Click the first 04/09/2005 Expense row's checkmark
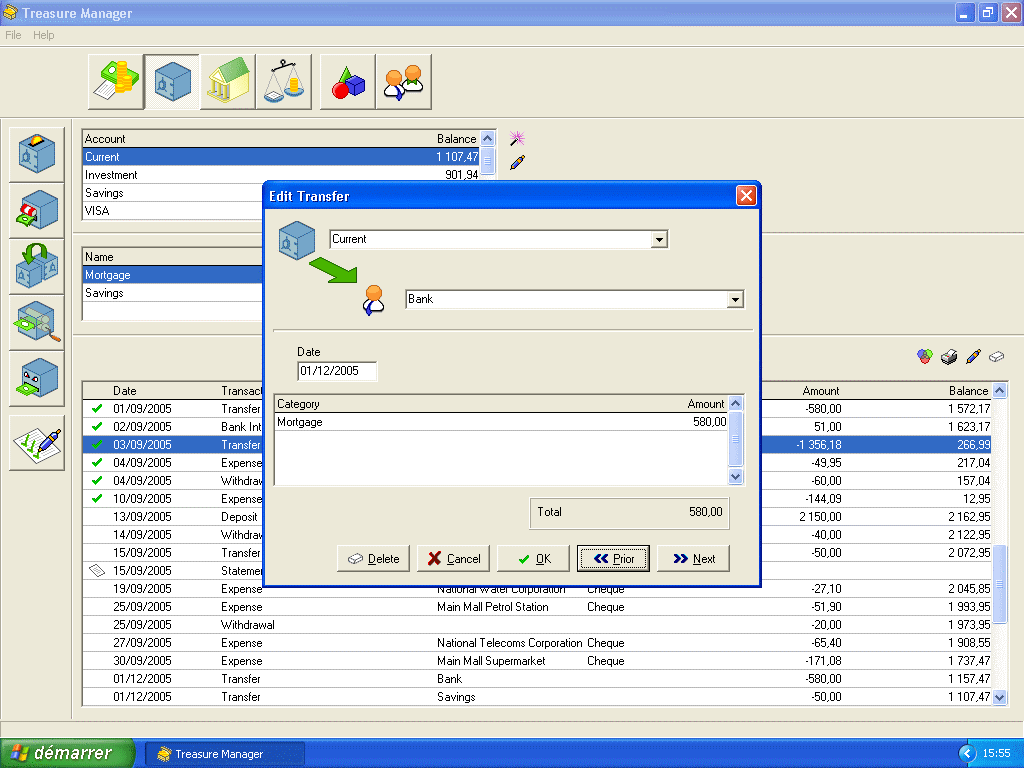The width and height of the screenshot is (1024, 768). pyautogui.click(x=97, y=462)
